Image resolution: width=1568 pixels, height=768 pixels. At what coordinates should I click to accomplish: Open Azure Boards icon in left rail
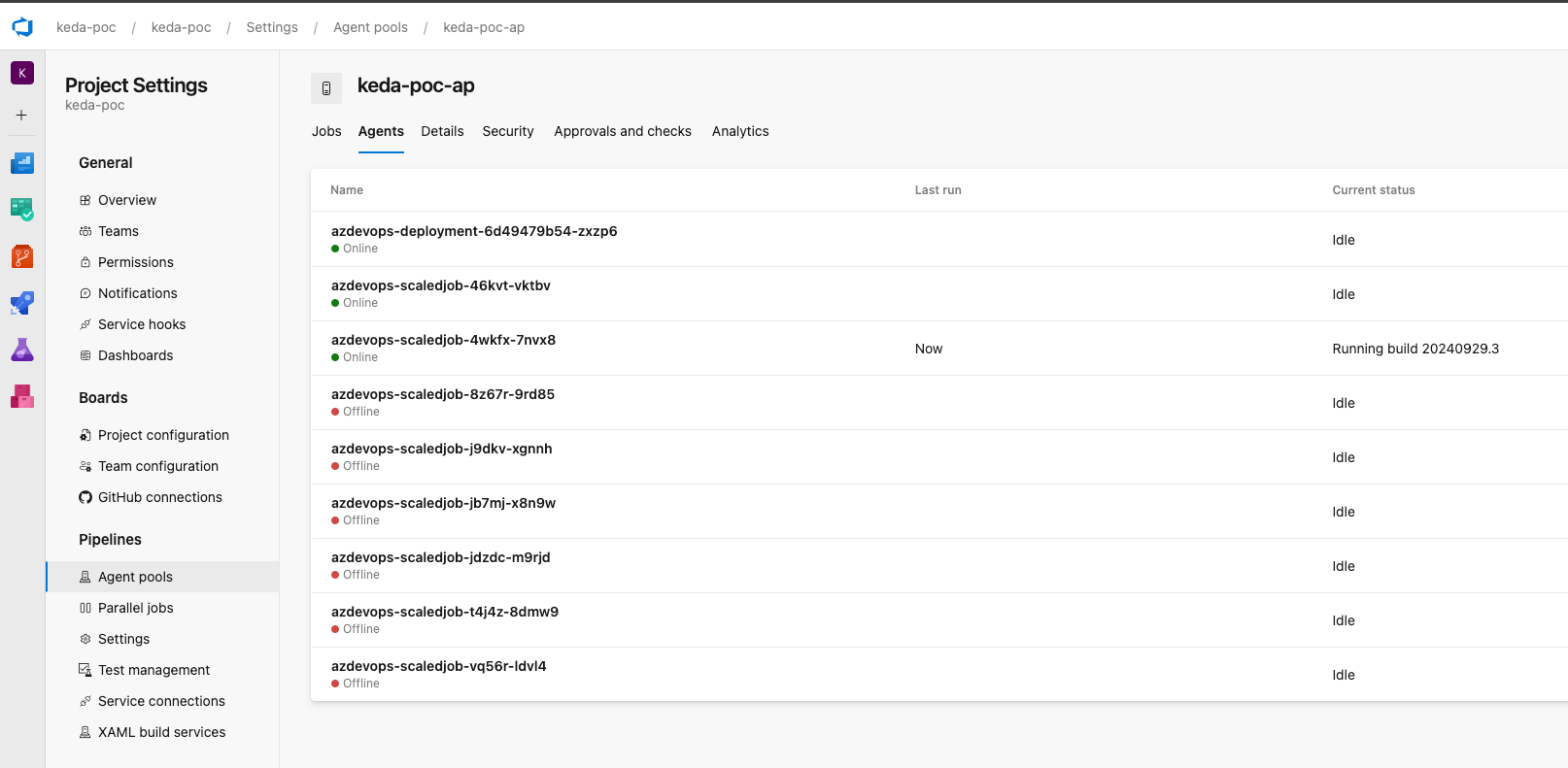coord(22,163)
